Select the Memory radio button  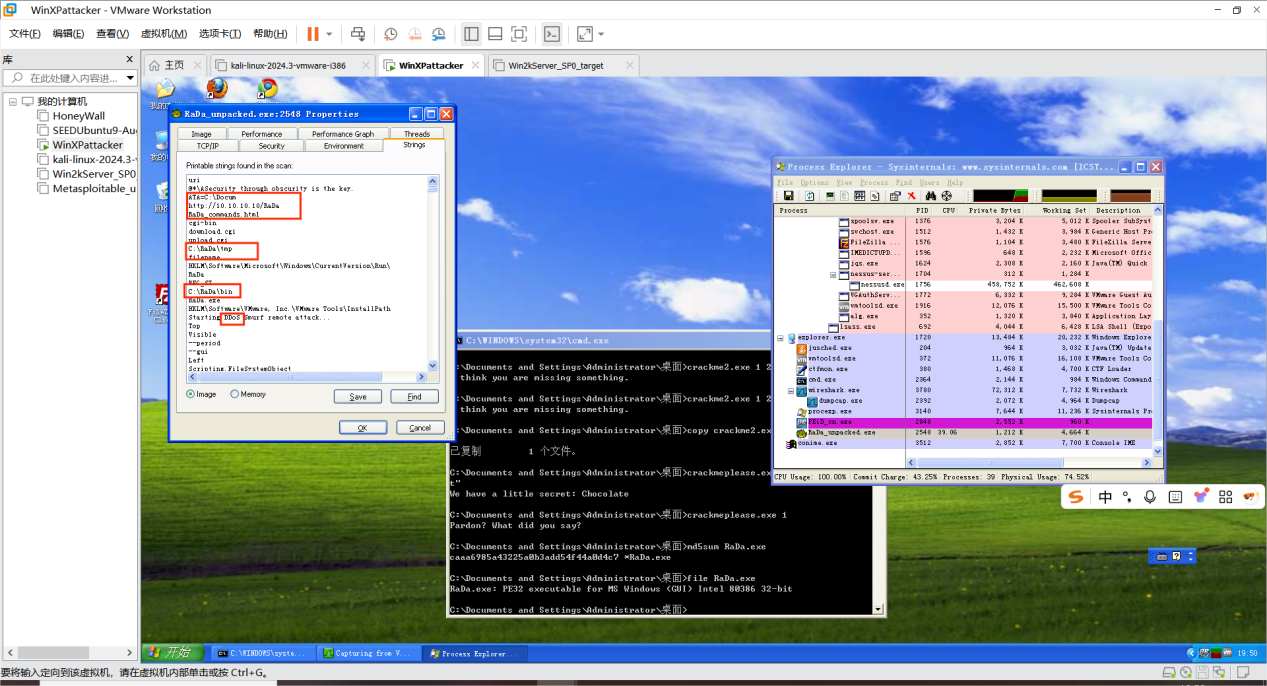(x=235, y=394)
